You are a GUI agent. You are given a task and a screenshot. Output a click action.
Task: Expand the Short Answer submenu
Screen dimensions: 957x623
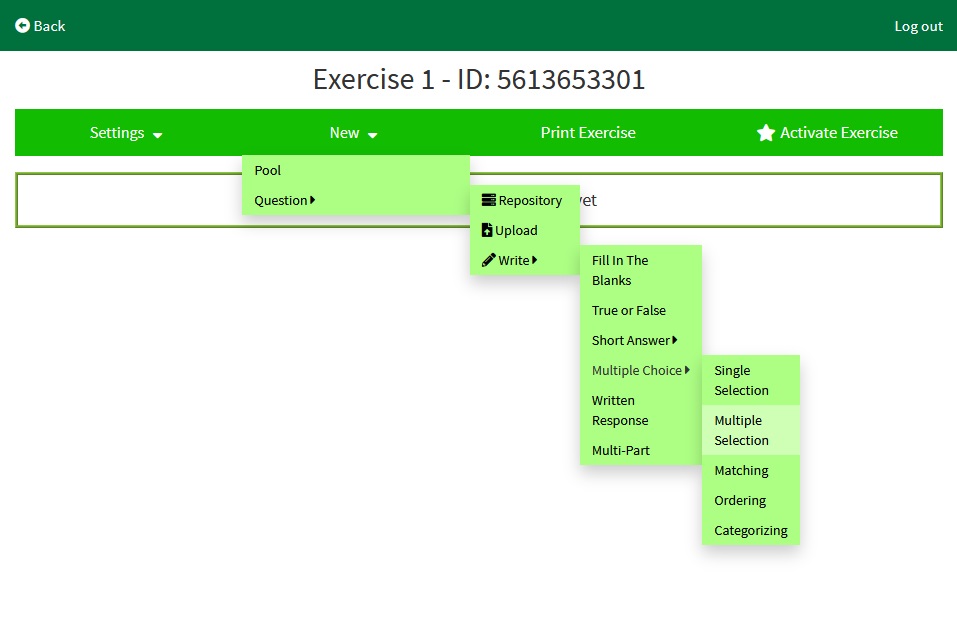(635, 340)
